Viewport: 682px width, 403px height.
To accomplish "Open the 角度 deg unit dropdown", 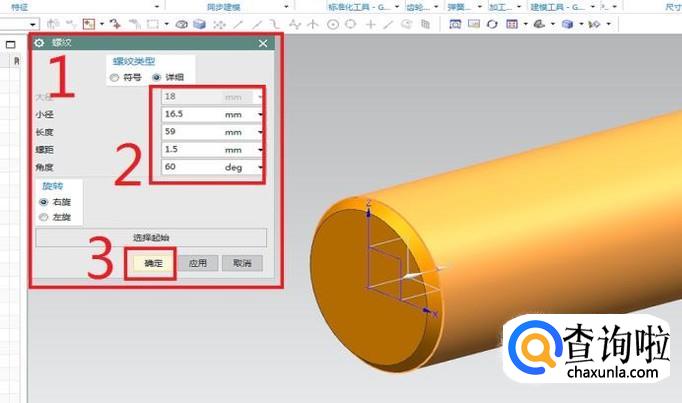I will point(260,167).
